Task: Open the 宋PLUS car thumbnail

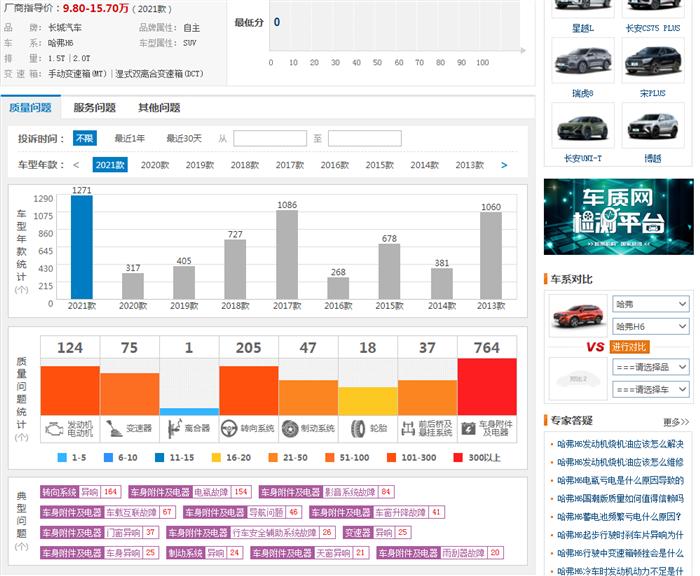Action: [653, 61]
